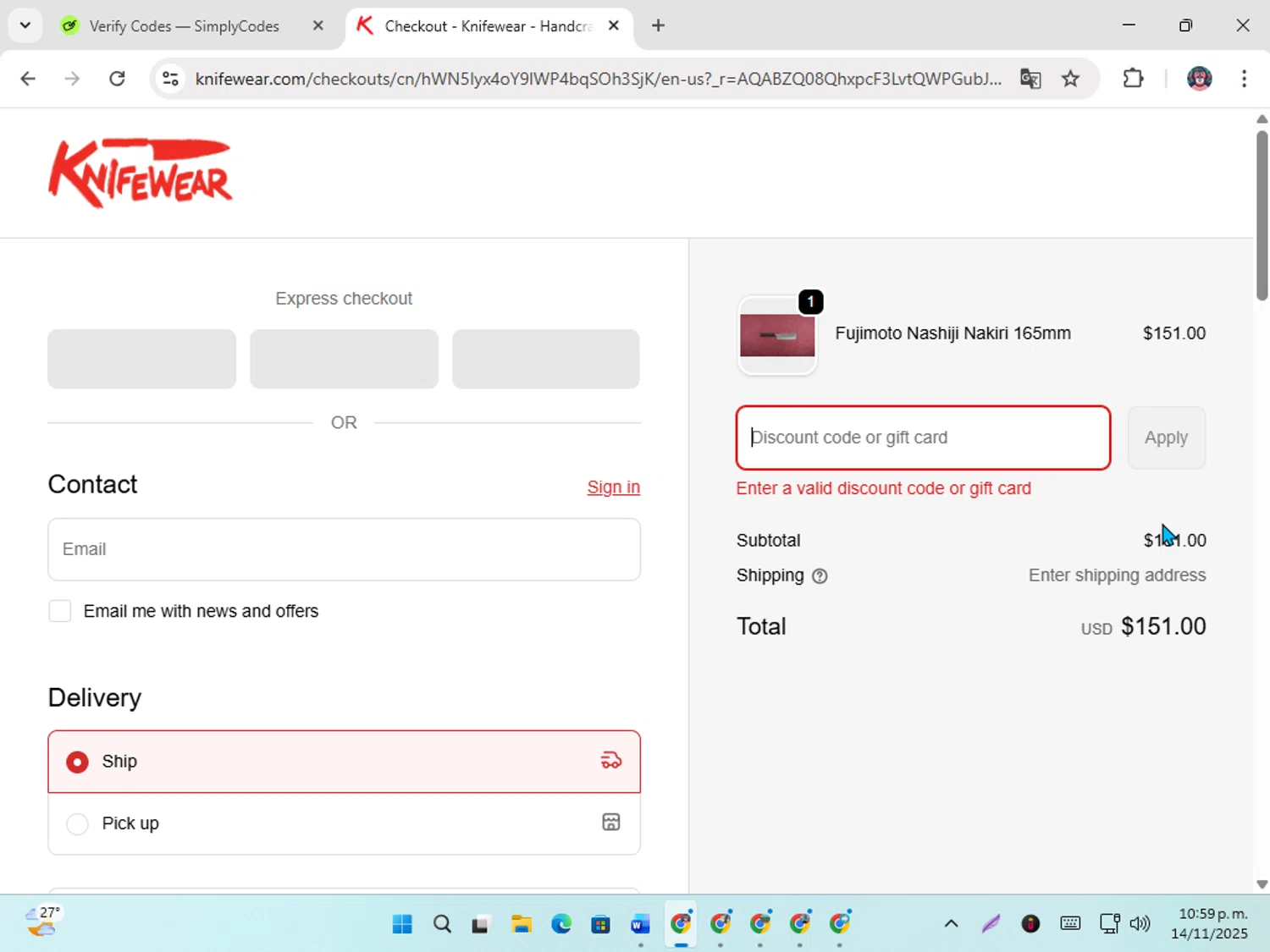Focus the Discount code or gift card field
This screenshot has width=1270, height=952.
(x=923, y=437)
